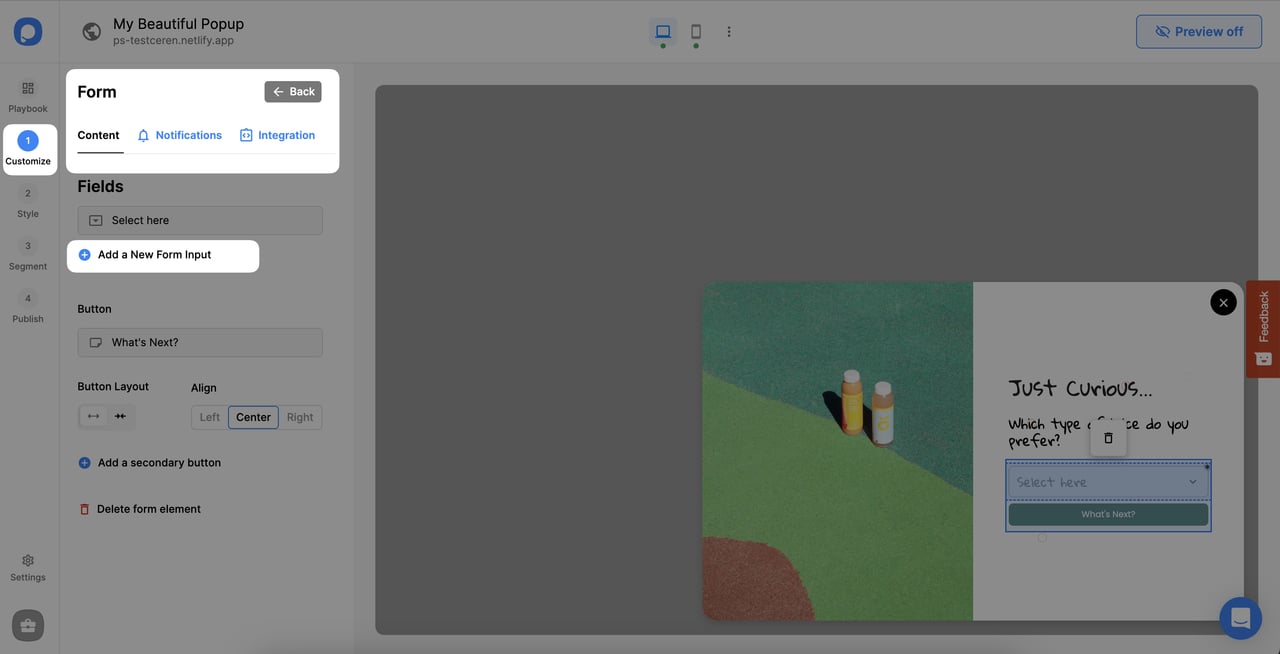The width and height of the screenshot is (1280, 654).
Task: Open the Publish step in sidebar
Action: (x=27, y=307)
